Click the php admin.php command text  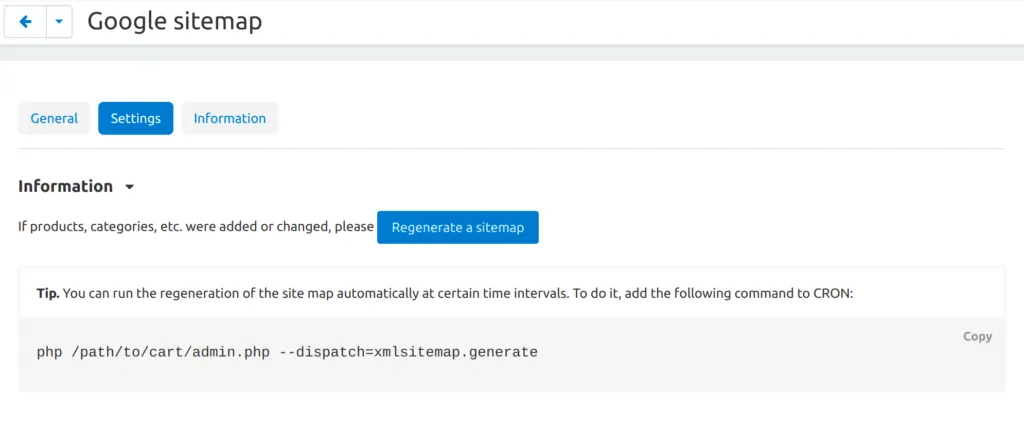pos(287,352)
